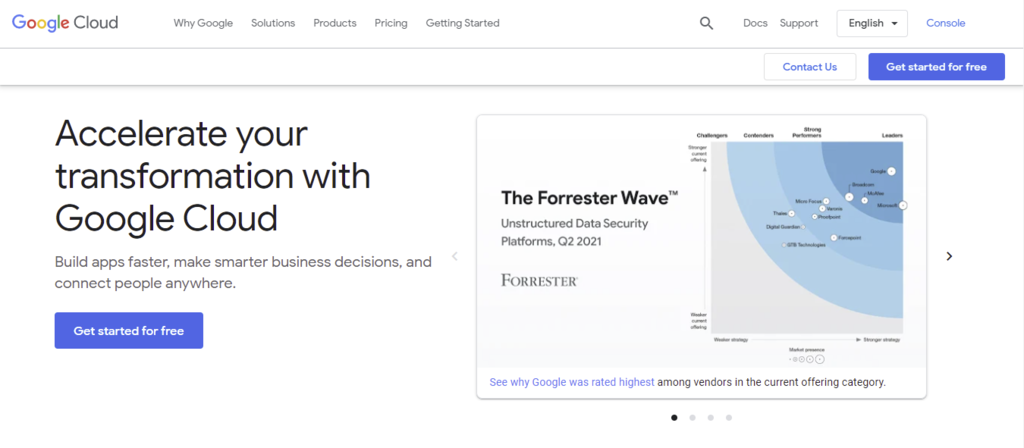Click the Forrester logo in slide
This screenshot has height=448, width=1024.
[x=539, y=281]
